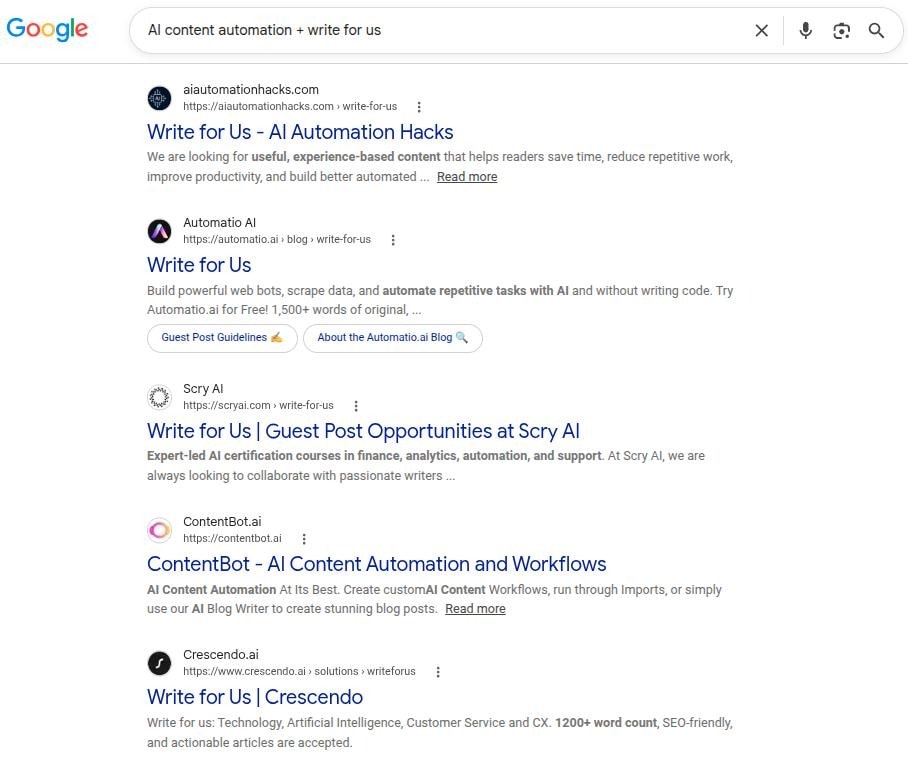Open 'Write for Us - AI Automation Hacks' result
Viewport: 908px width, 757px height.
pyautogui.click(x=300, y=132)
